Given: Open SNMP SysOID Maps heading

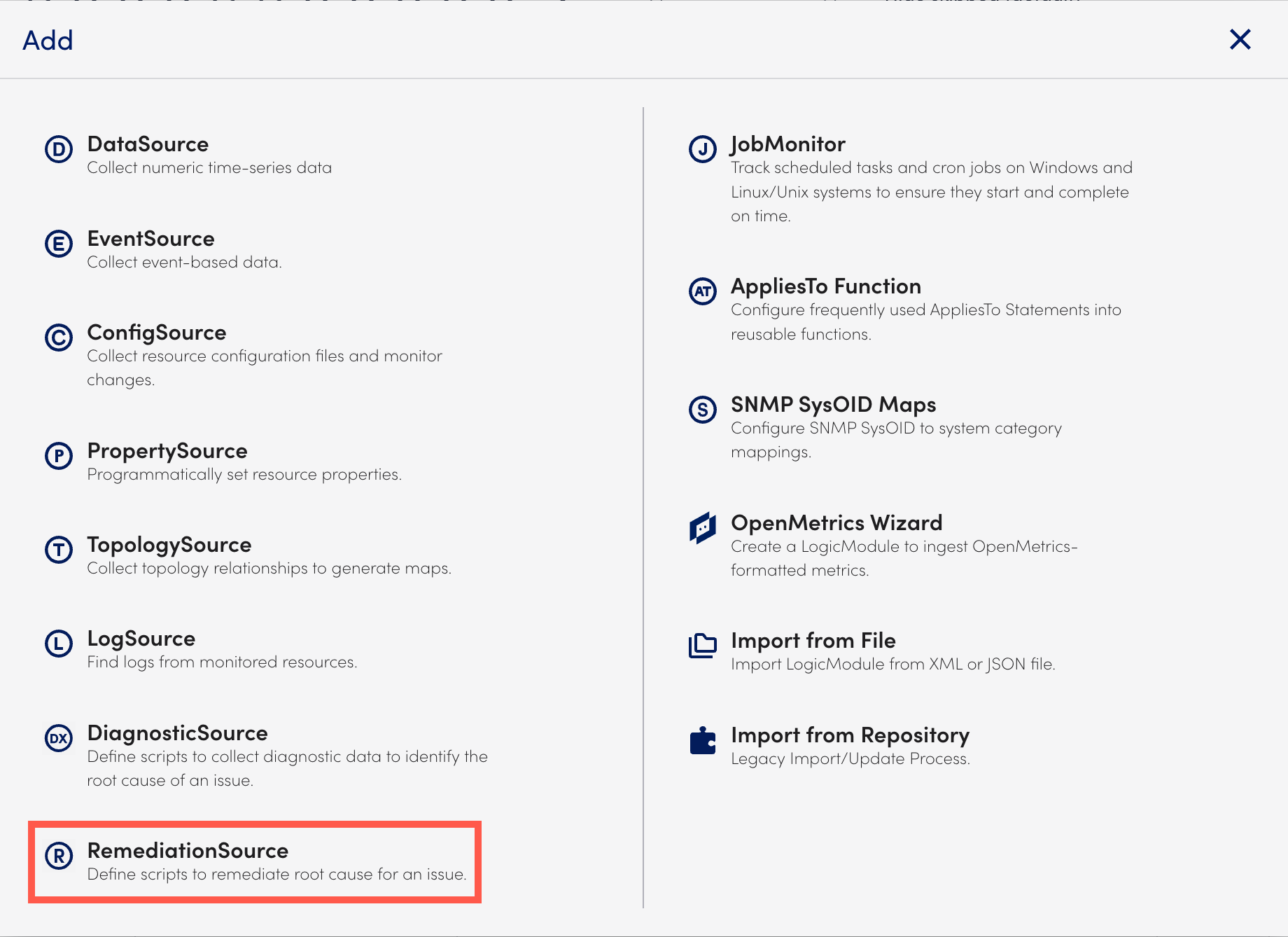Looking at the screenshot, I should (833, 405).
